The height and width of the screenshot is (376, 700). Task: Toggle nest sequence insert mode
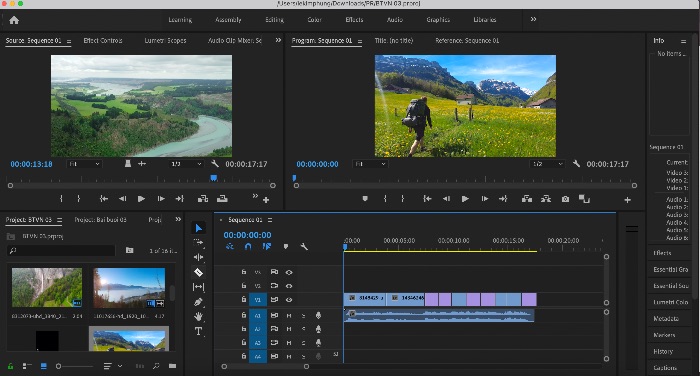tap(229, 246)
